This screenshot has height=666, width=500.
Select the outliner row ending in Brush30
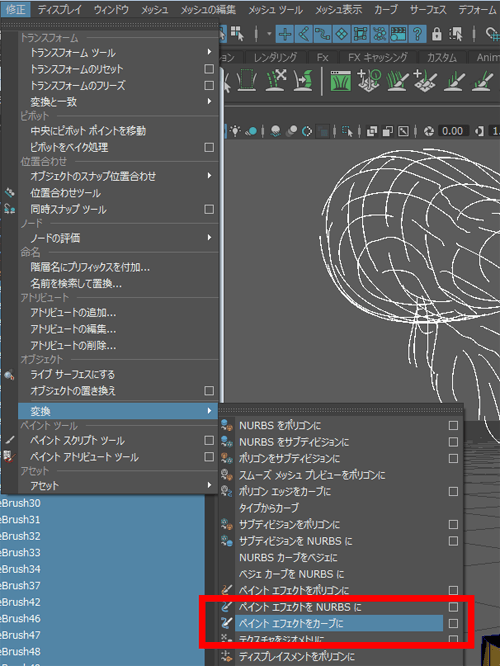tap(102, 503)
